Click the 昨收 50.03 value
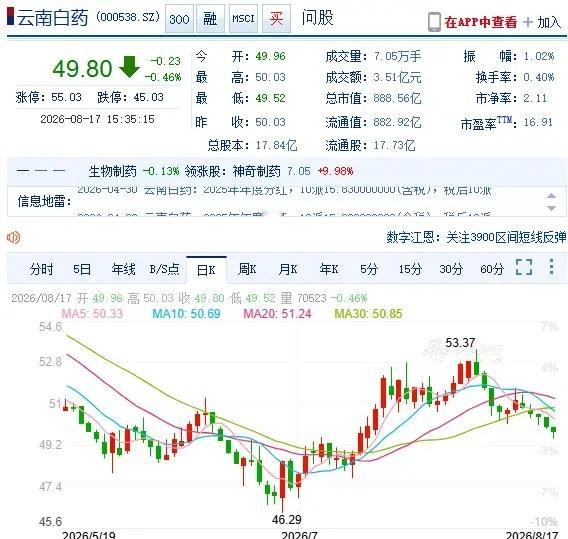The height and width of the screenshot is (539, 568). point(270,122)
